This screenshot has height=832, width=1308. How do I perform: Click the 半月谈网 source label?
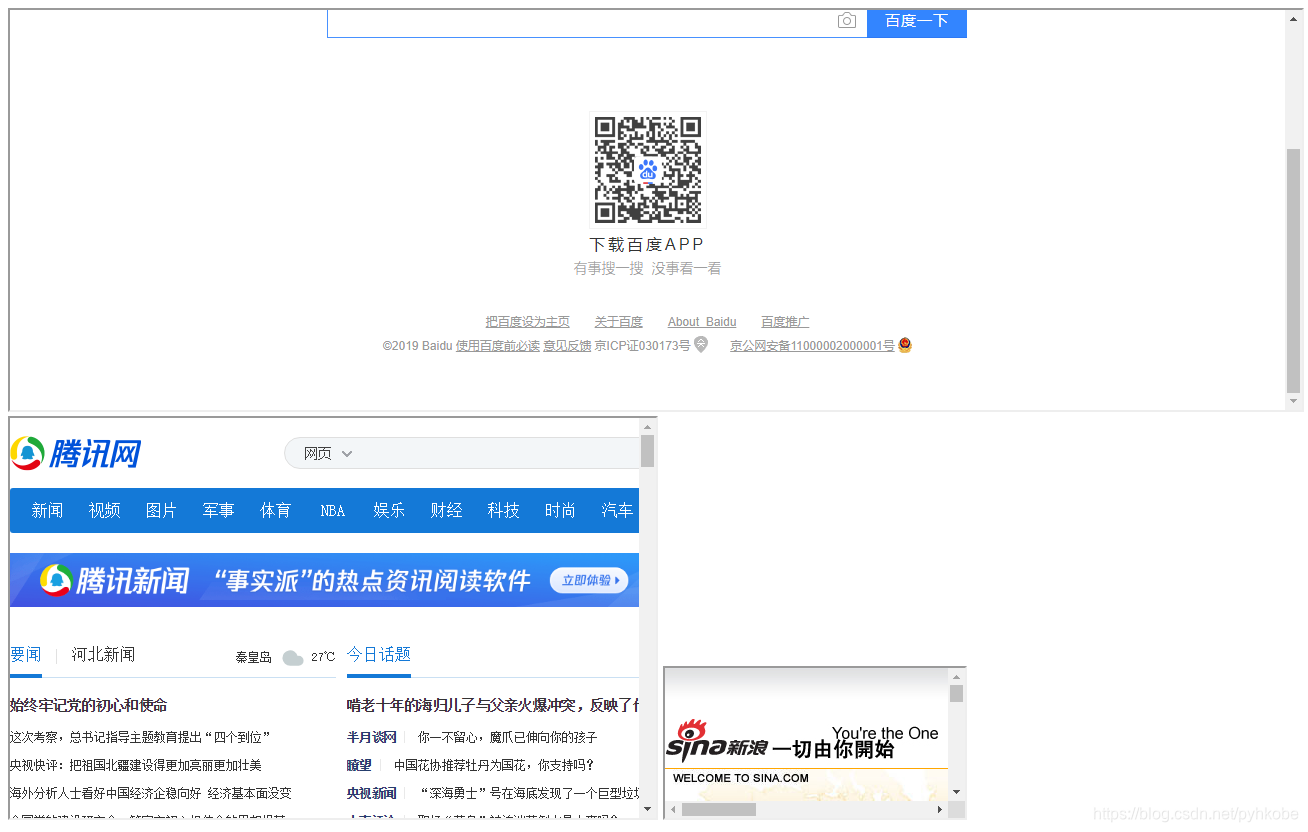click(372, 738)
